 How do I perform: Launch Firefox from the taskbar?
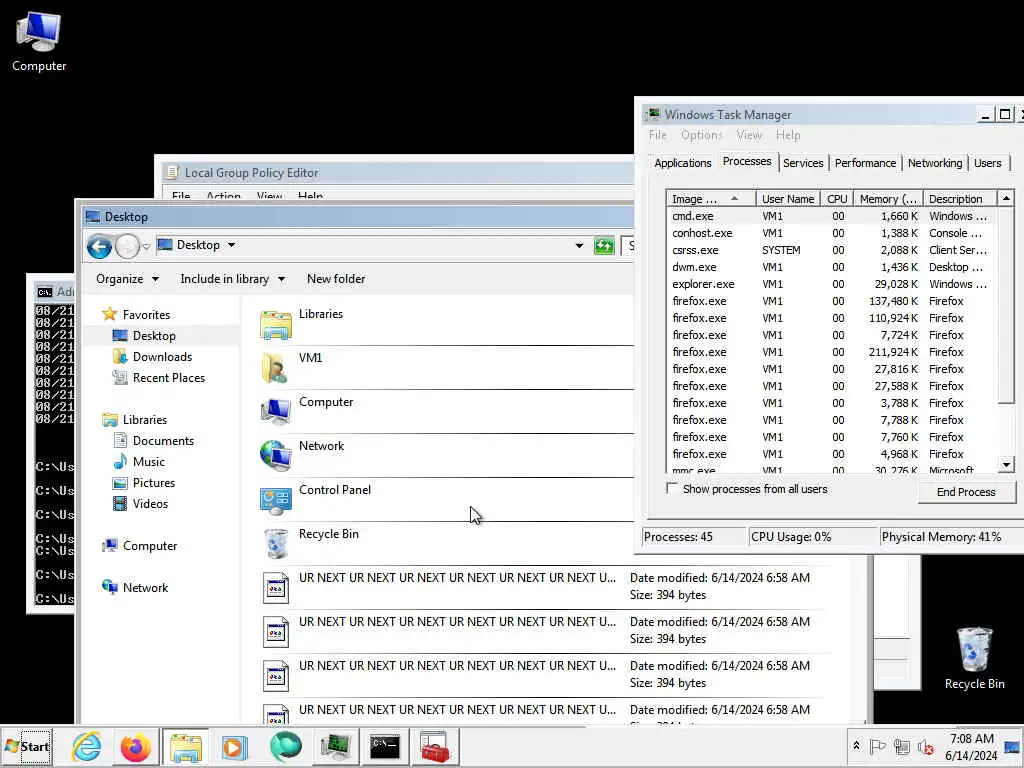click(136, 746)
